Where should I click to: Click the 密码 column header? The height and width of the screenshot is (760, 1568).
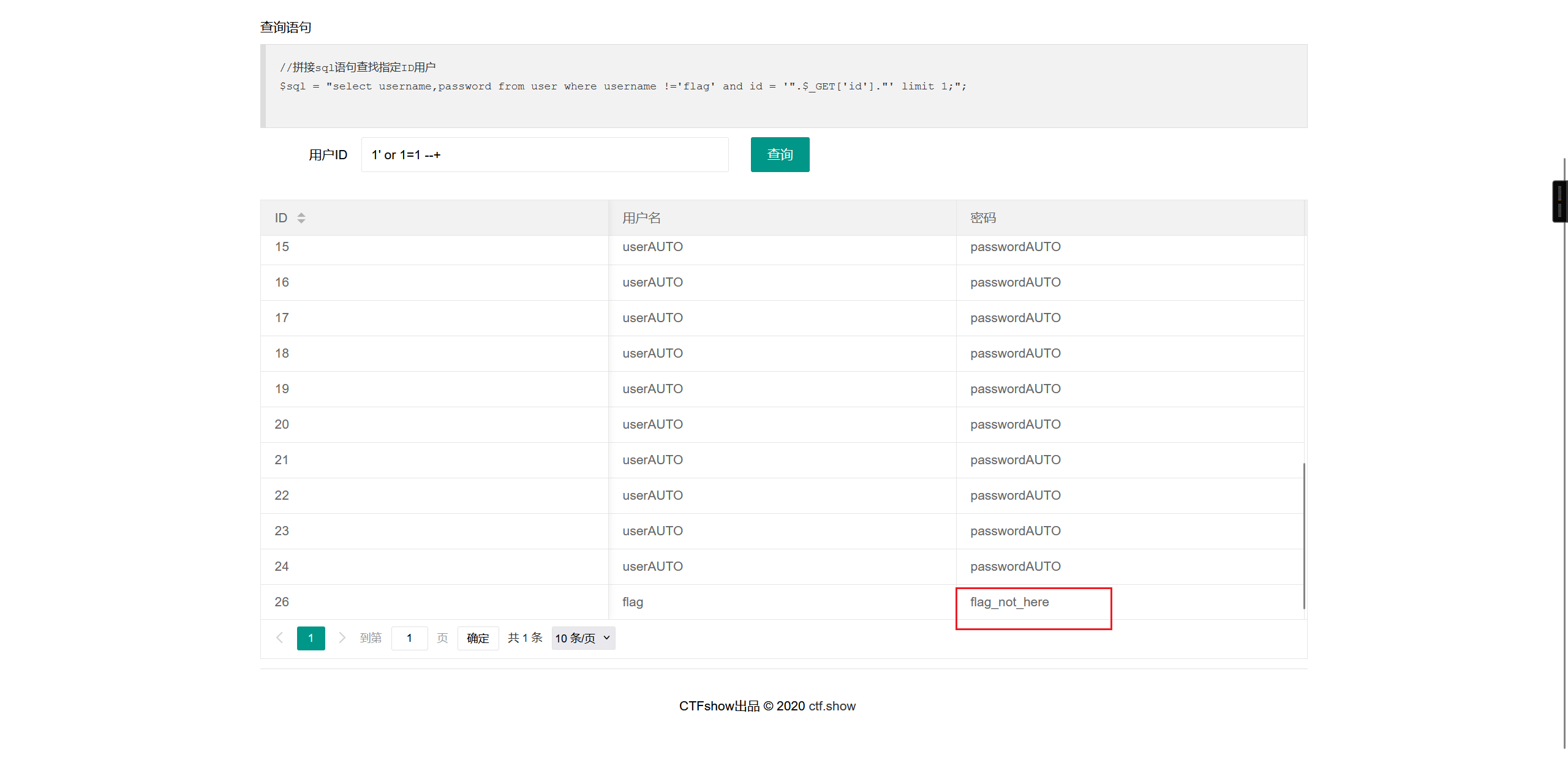pos(982,218)
